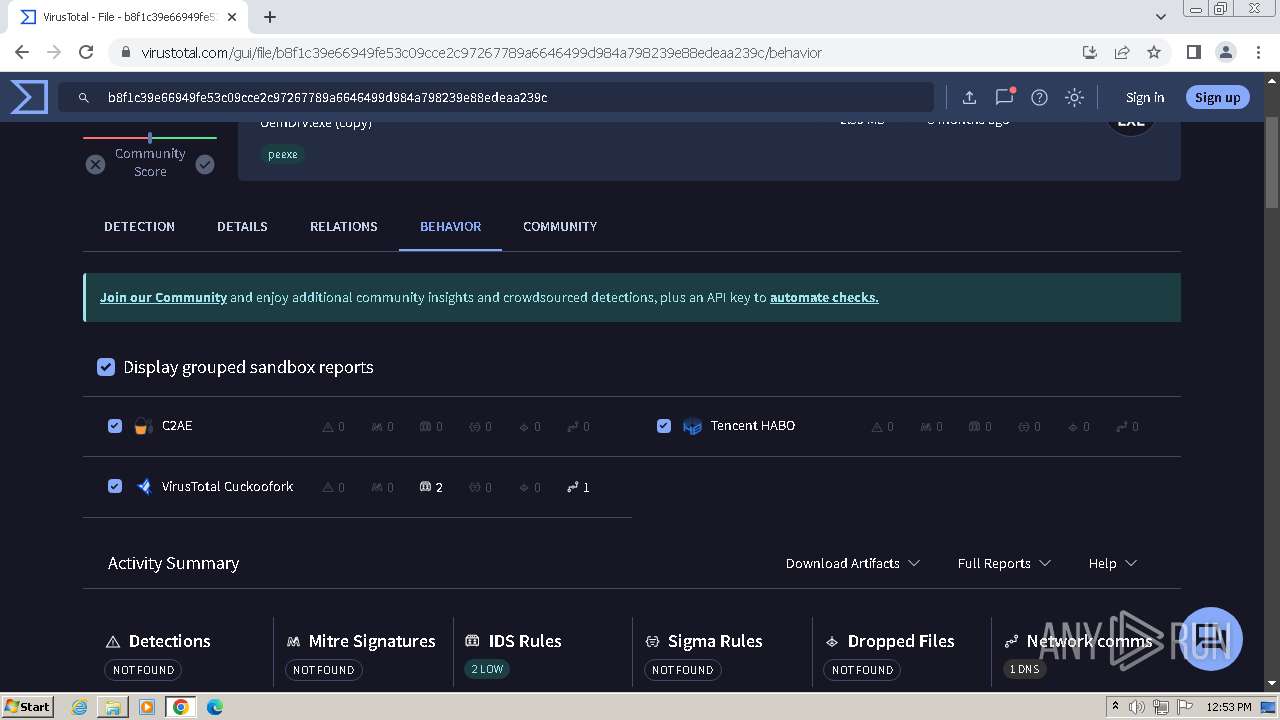Click the Sign in link

point(1145,97)
